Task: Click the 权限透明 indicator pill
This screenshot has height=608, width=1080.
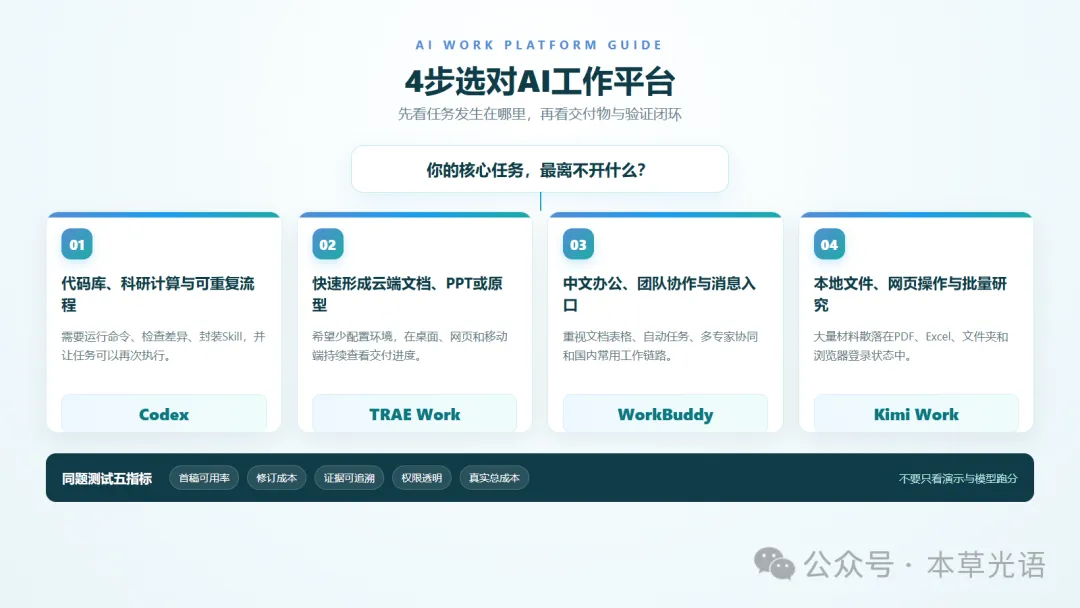Action: point(422,478)
